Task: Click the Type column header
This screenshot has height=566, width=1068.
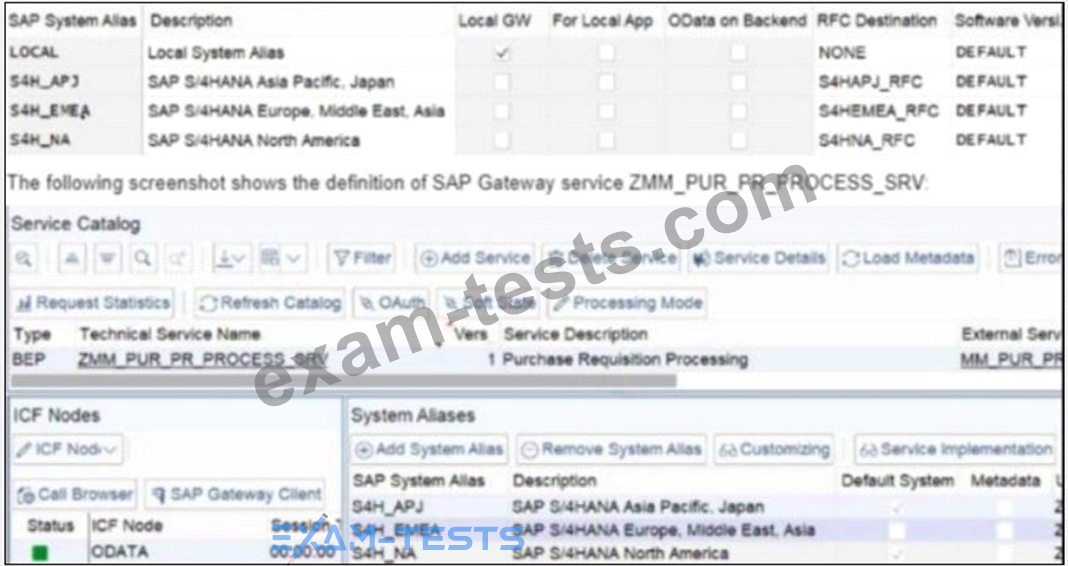Action: click(x=32, y=334)
